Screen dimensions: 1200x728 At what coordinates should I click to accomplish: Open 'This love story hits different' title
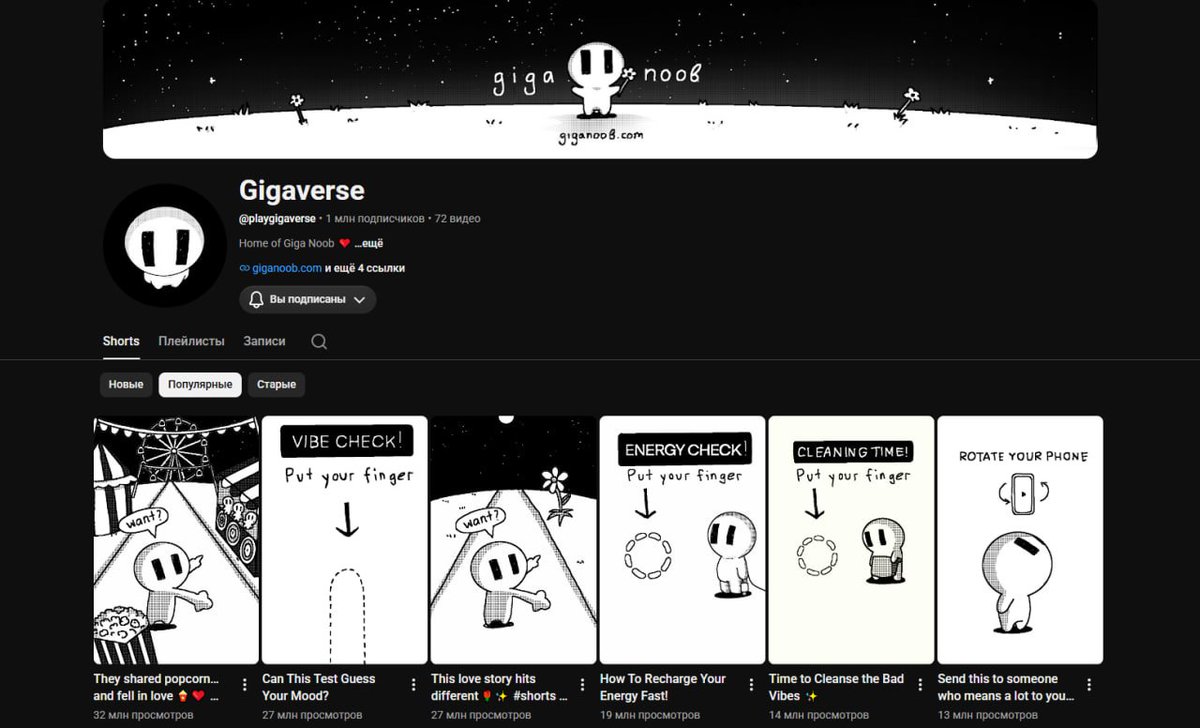point(499,687)
